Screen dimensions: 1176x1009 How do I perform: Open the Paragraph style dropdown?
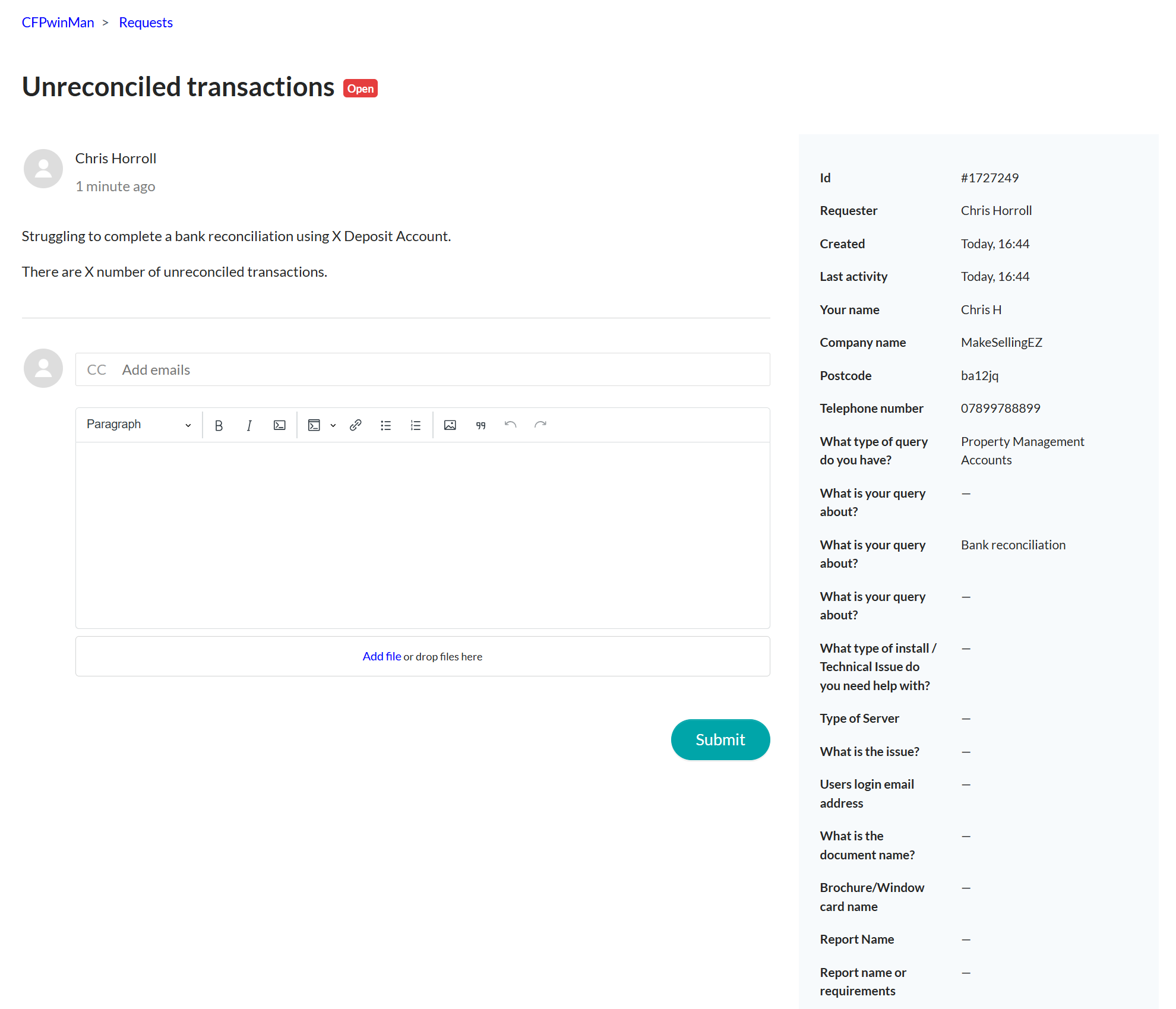pyautogui.click(x=138, y=425)
